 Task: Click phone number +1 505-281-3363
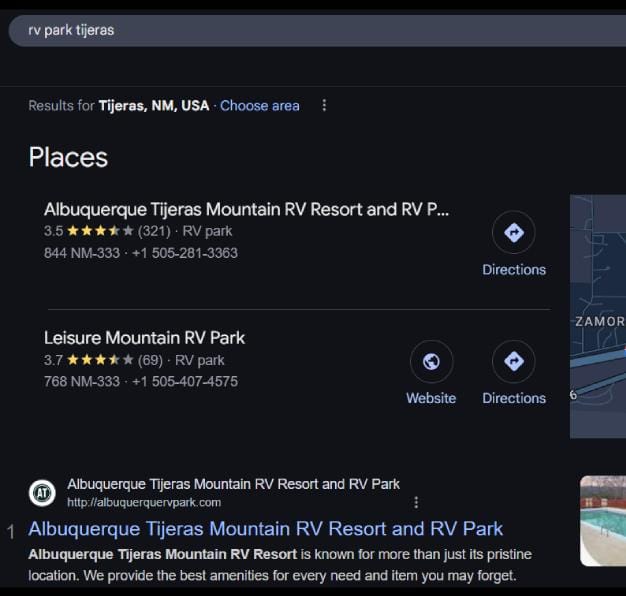click(185, 253)
